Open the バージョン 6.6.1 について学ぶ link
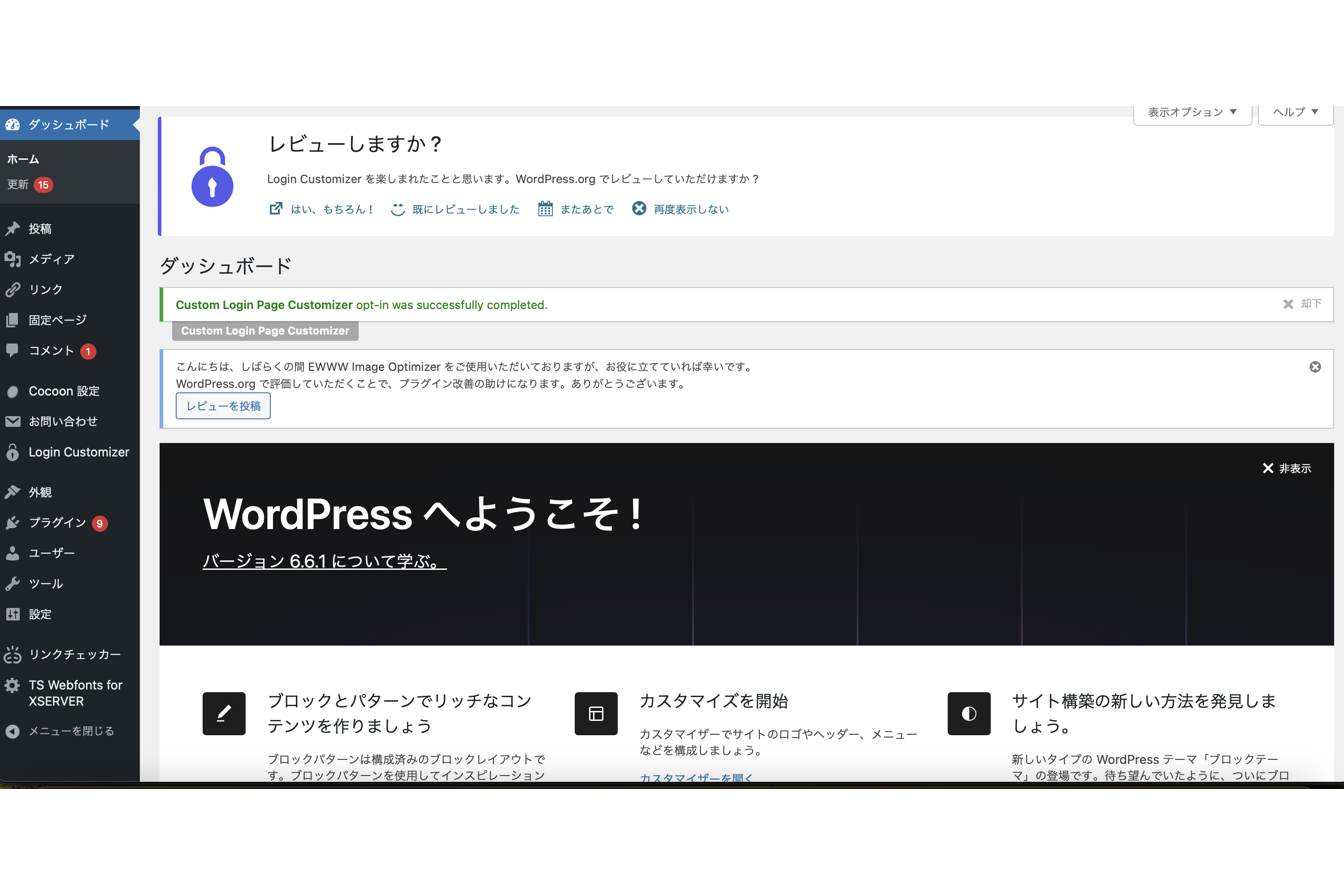The width and height of the screenshot is (1344, 896). (x=324, y=561)
